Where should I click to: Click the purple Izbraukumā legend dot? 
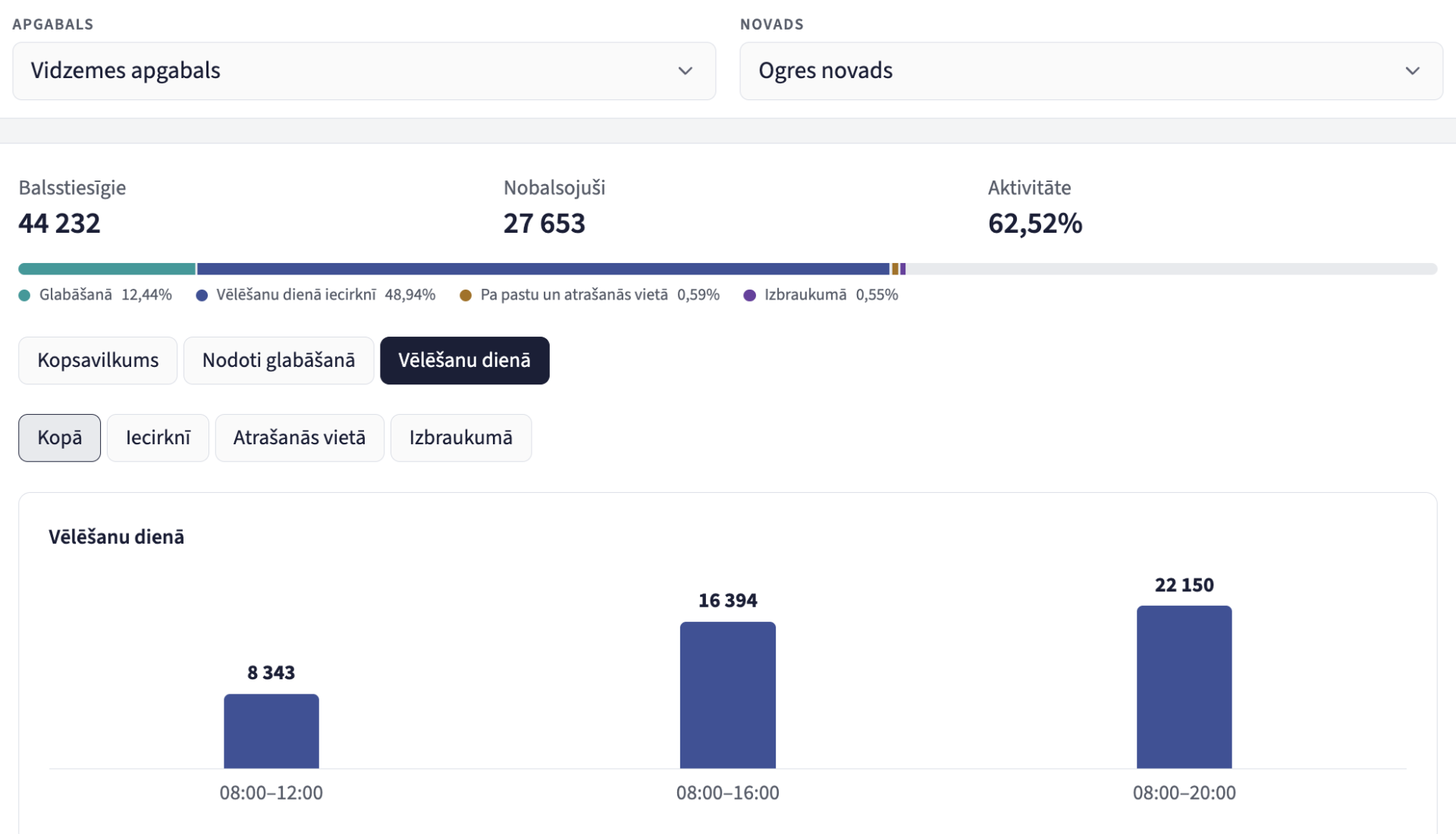pyautogui.click(x=750, y=295)
